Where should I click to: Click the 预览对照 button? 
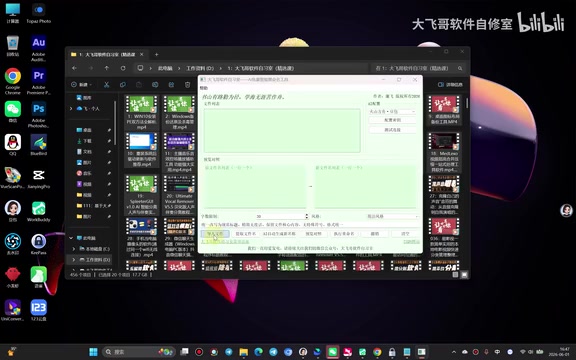[x=313, y=234]
